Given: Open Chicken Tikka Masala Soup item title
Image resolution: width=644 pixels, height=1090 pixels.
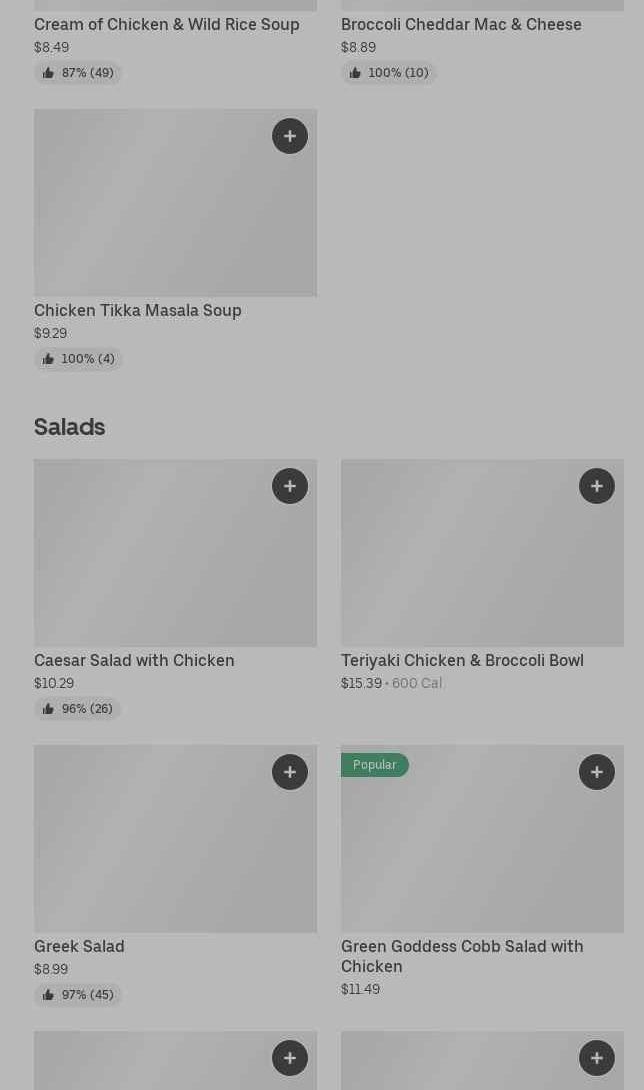Looking at the screenshot, I should [x=138, y=310].
